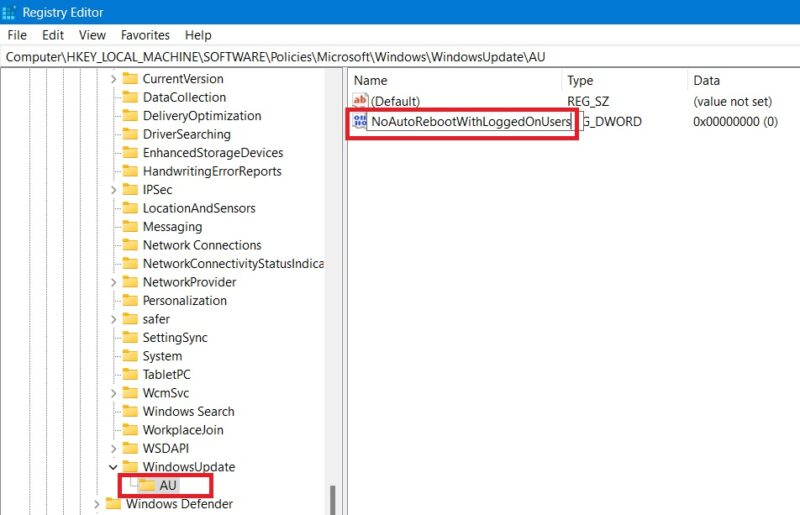Click the DWORD value binary icon
This screenshot has height=515, width=800.
(x=360, y=121)
